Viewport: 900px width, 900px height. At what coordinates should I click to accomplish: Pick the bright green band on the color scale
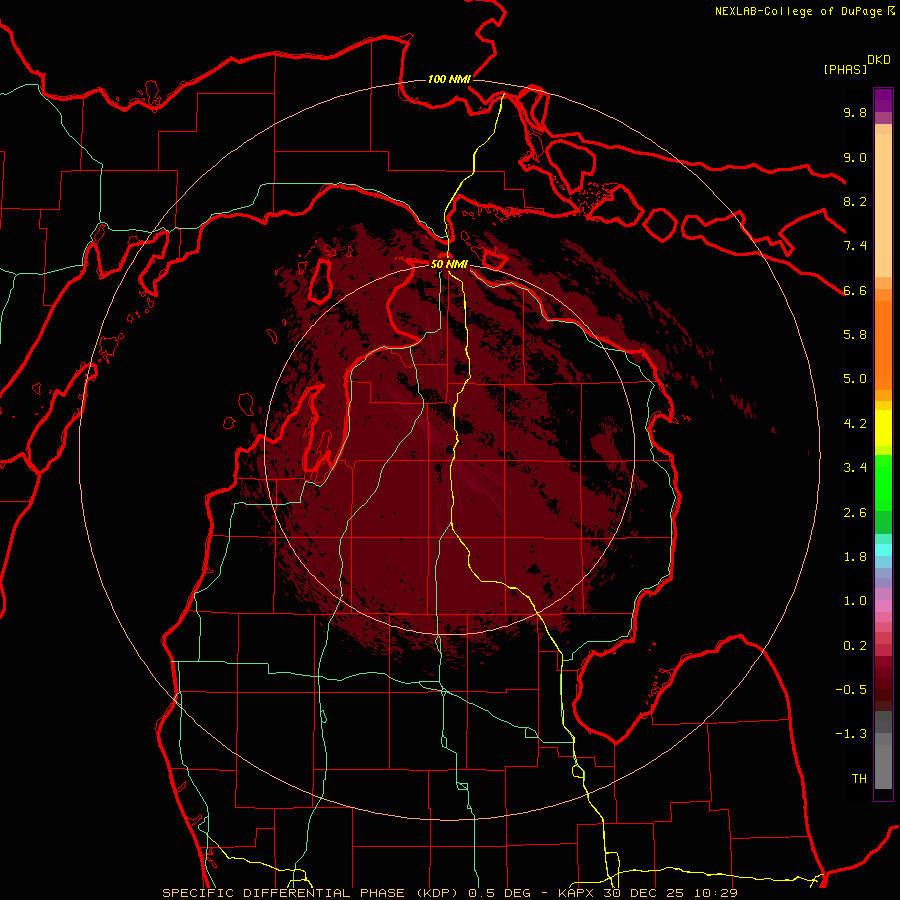[x=883, y=483]
